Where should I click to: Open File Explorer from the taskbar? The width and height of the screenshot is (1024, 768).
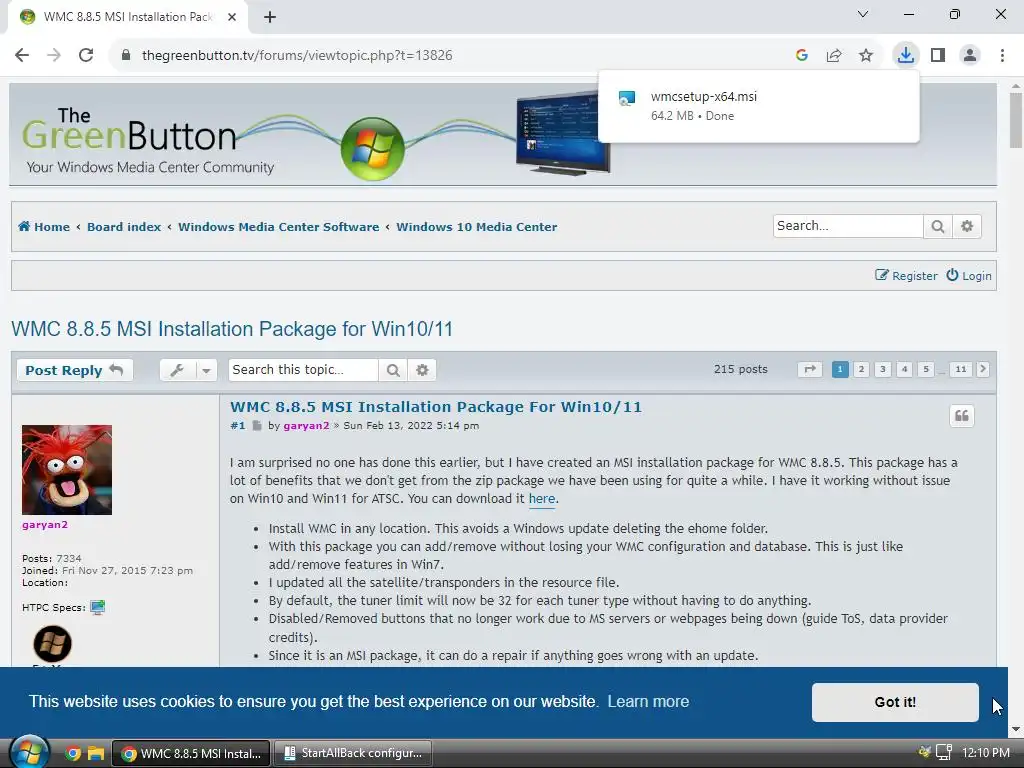(x=96, y=754)
